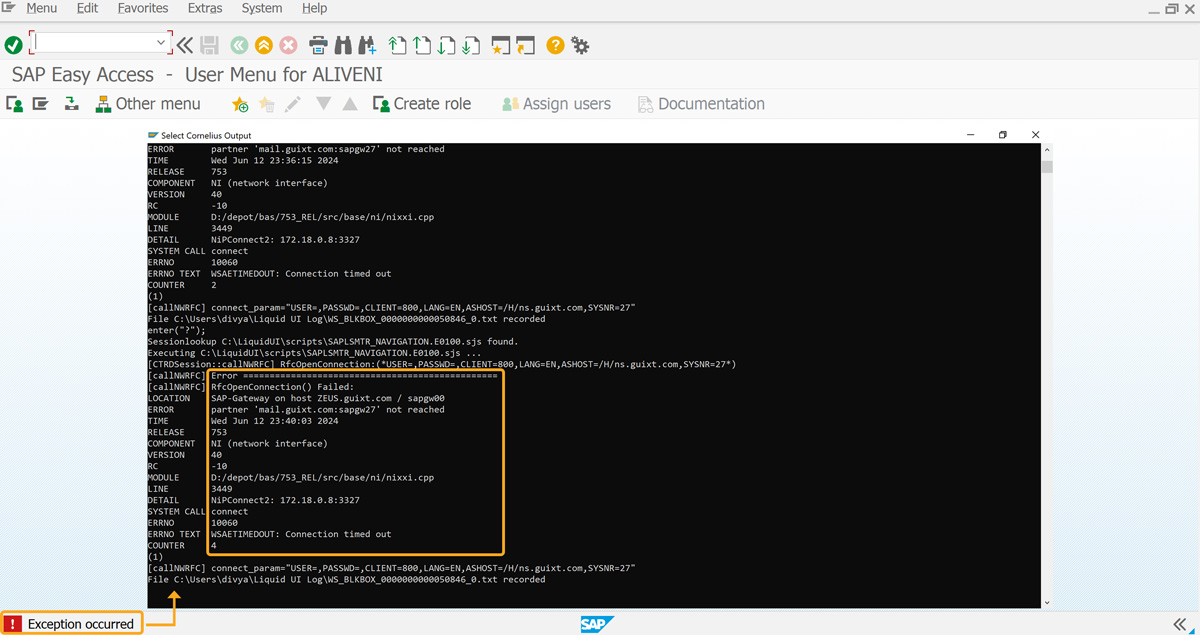Open the Favorites menu
The height and width of the screenshot is (635, 1200).
click(x=143, y=8)
